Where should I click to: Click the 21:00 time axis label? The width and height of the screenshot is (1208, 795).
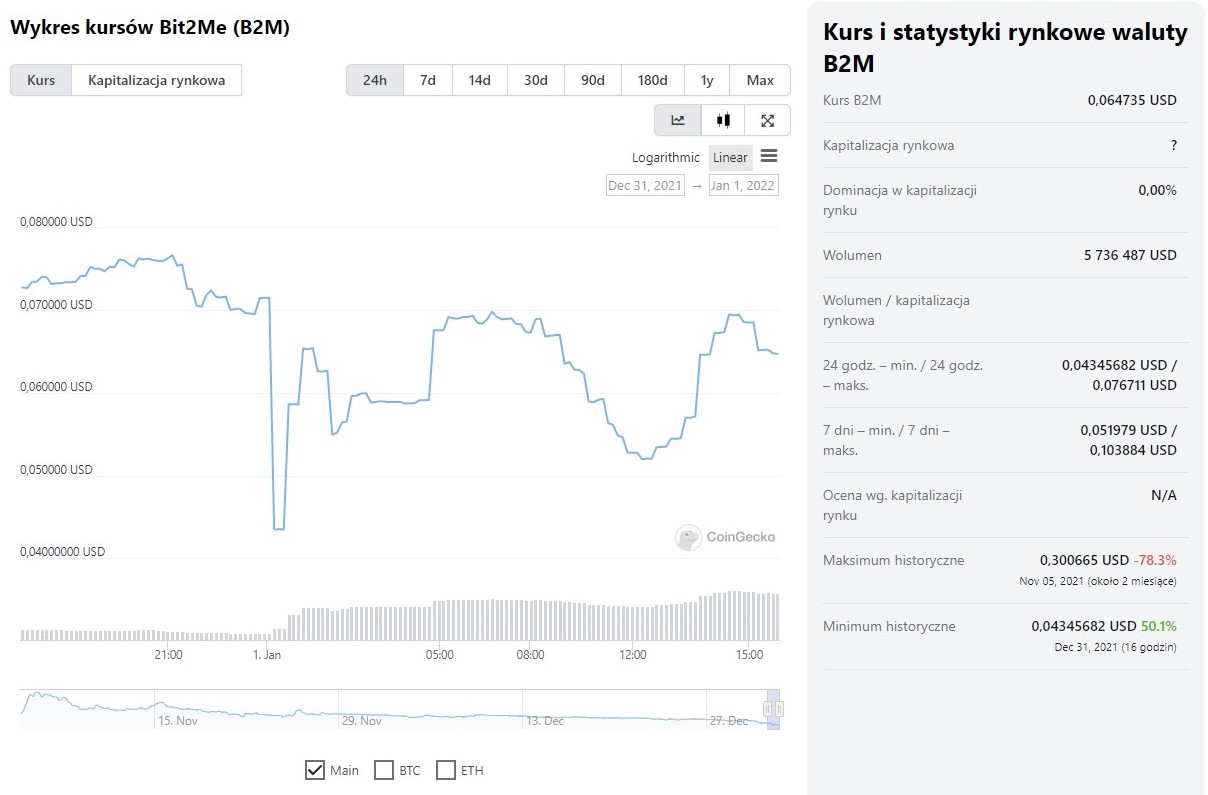(168, 655)
